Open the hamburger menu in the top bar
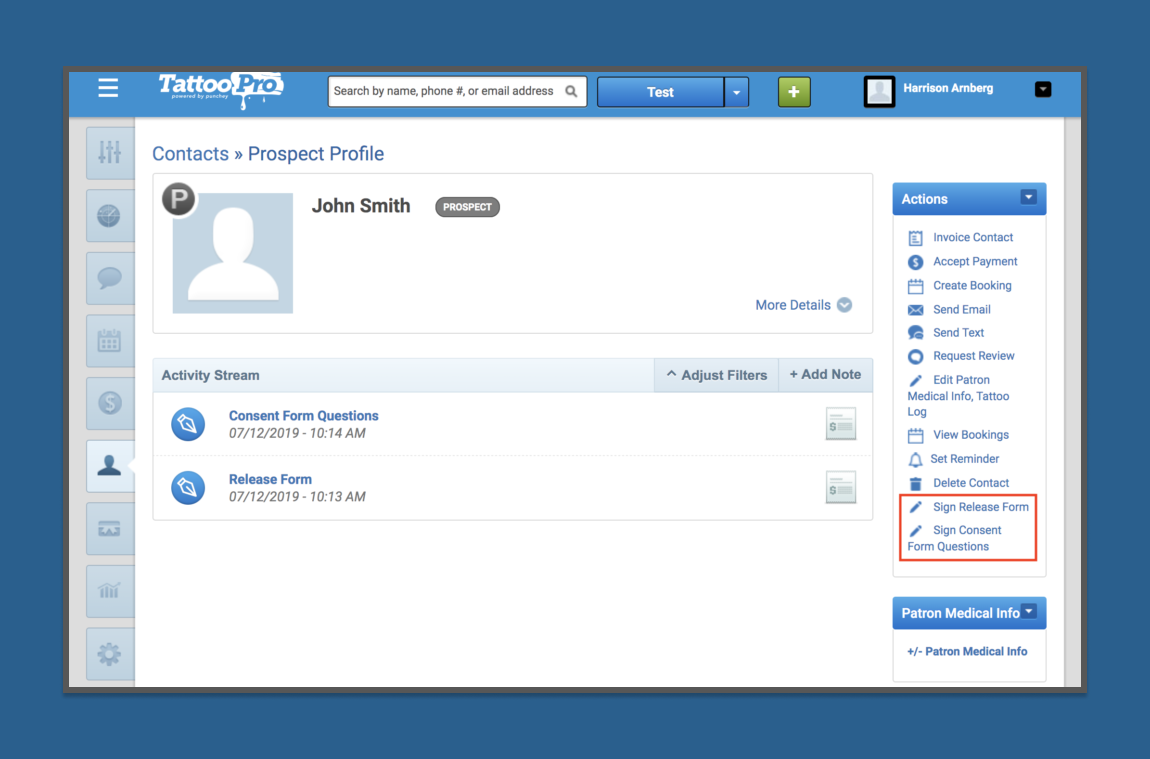Viewport: 1150px width, 759px height. coord(108,88)
